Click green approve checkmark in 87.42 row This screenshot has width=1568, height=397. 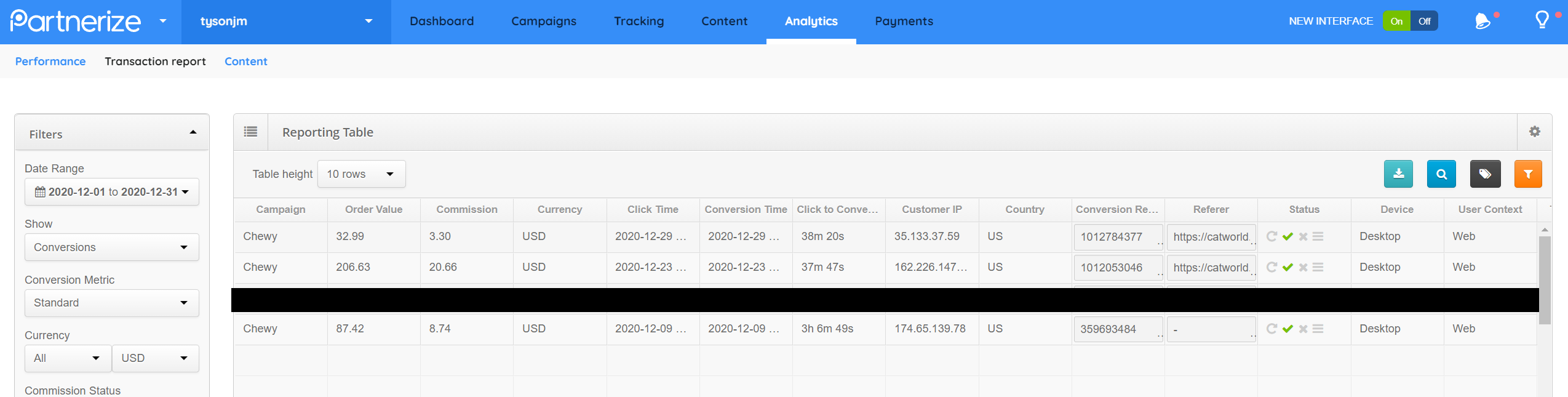pos(1287,329)
